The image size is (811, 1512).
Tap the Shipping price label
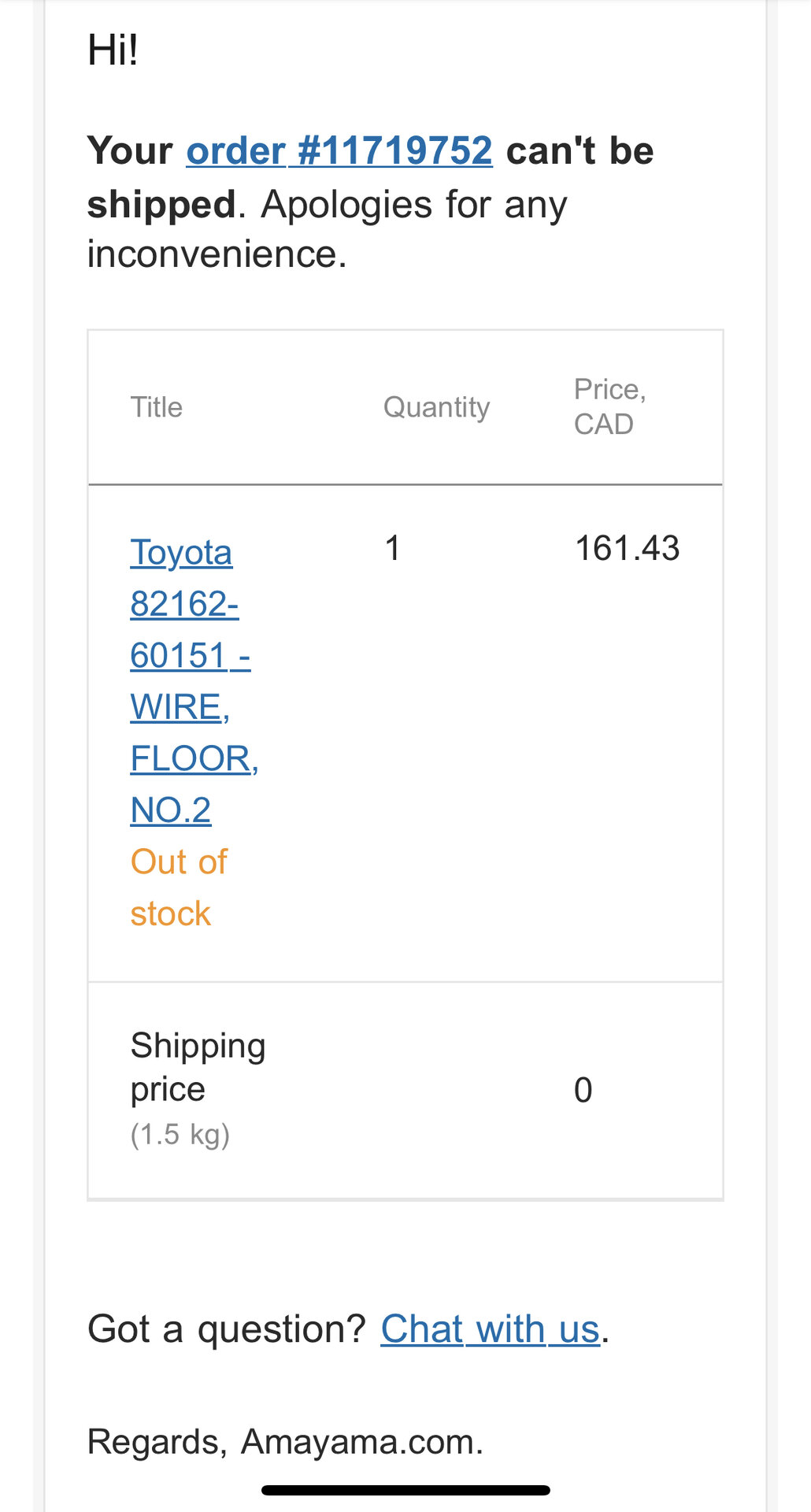click(197, 1067)
